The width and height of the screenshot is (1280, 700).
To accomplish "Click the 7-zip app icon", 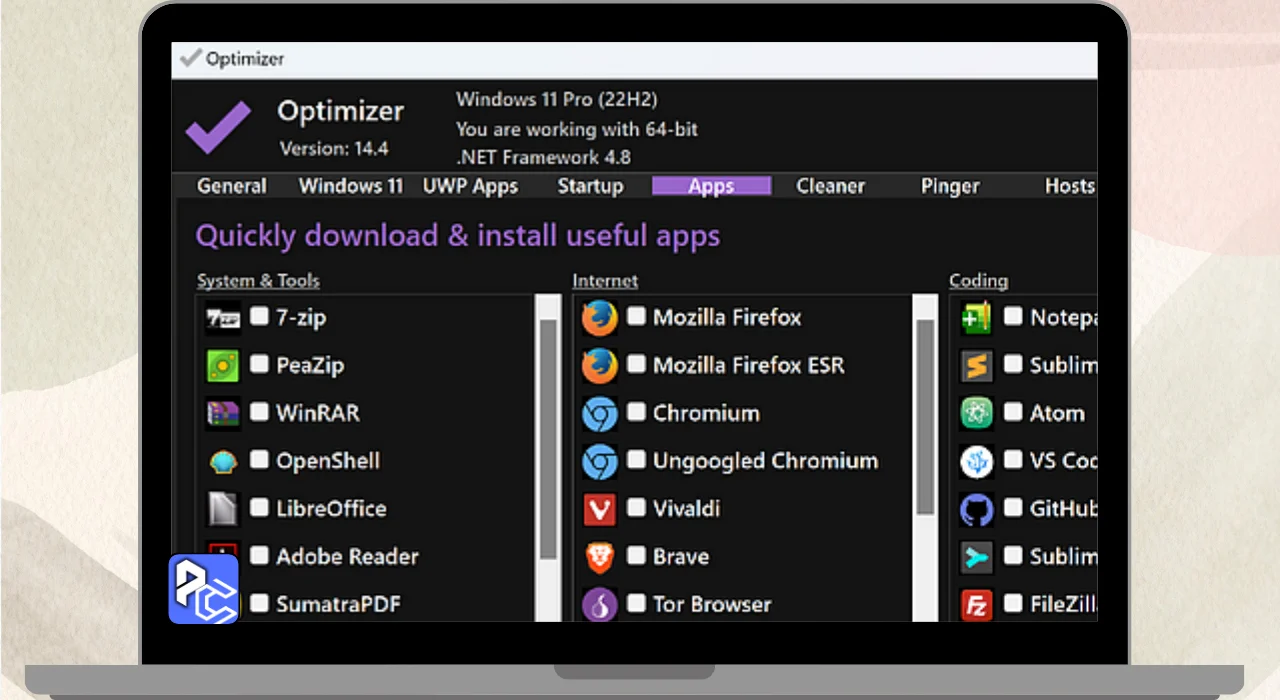I will coord(223,318).
